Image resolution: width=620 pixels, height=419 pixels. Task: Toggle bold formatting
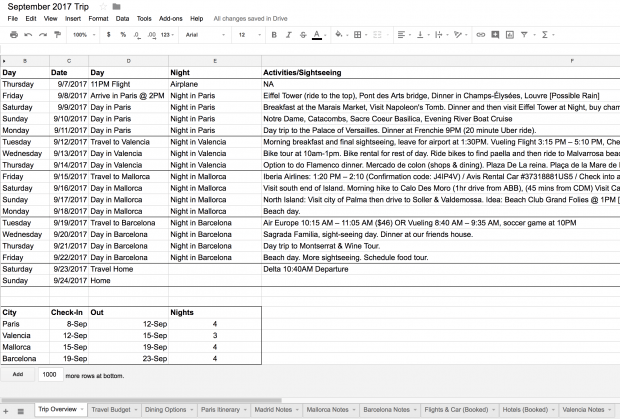point(271,34)
